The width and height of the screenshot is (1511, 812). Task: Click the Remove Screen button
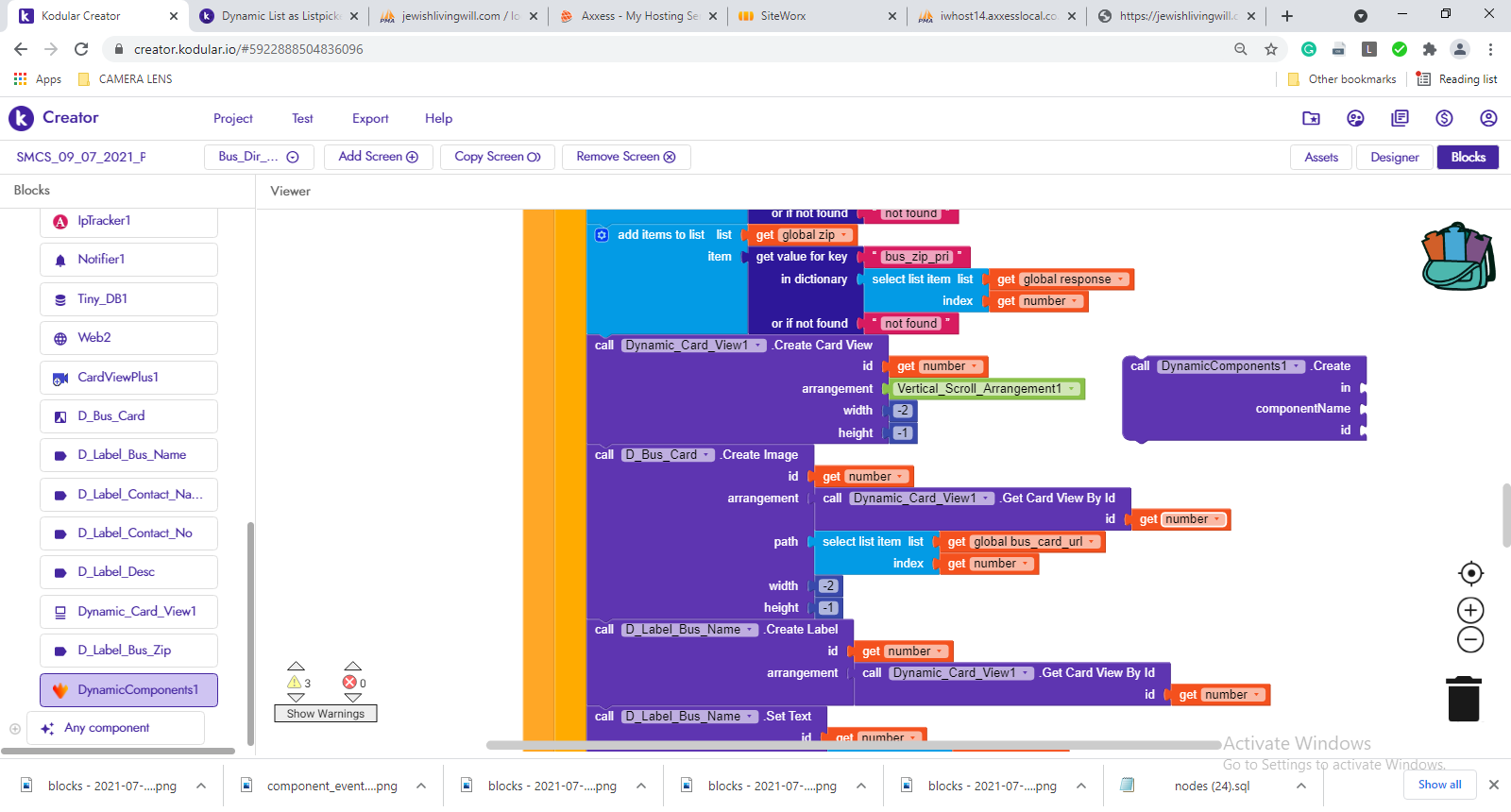[626, 157]
